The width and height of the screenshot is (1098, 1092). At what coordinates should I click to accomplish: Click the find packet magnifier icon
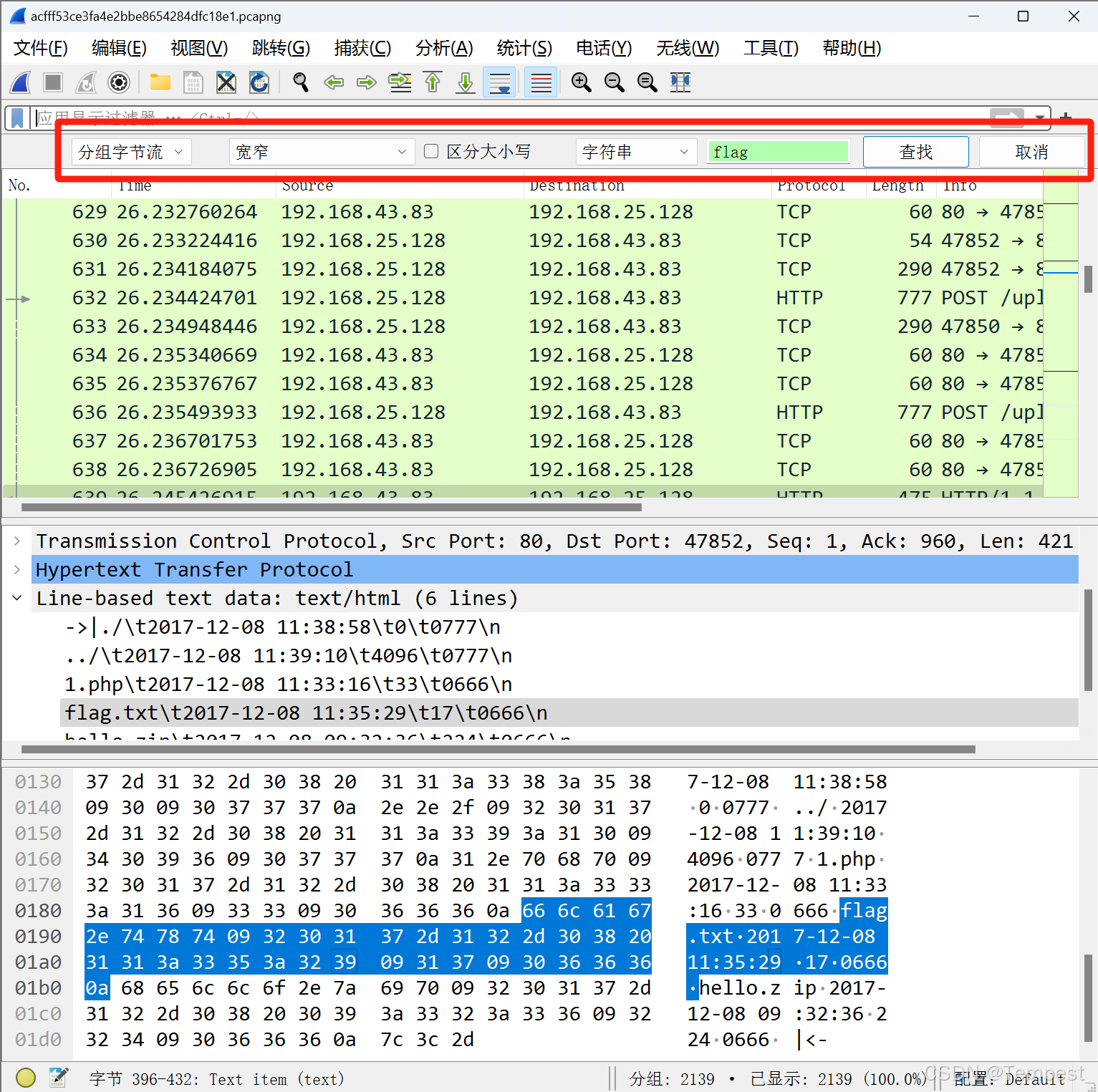pos(300,82)
